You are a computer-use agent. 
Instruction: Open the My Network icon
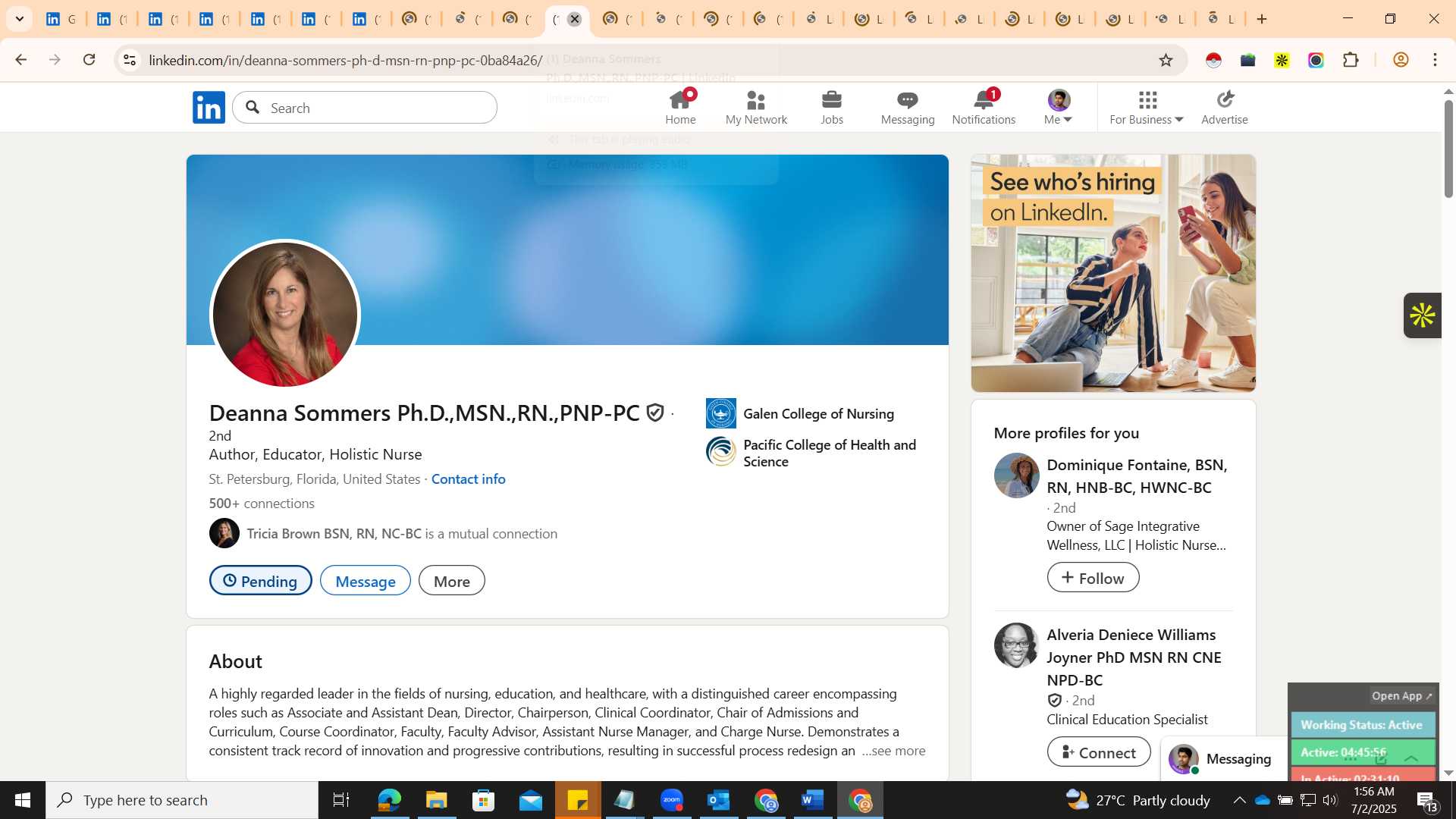click(x=756, y=107)
